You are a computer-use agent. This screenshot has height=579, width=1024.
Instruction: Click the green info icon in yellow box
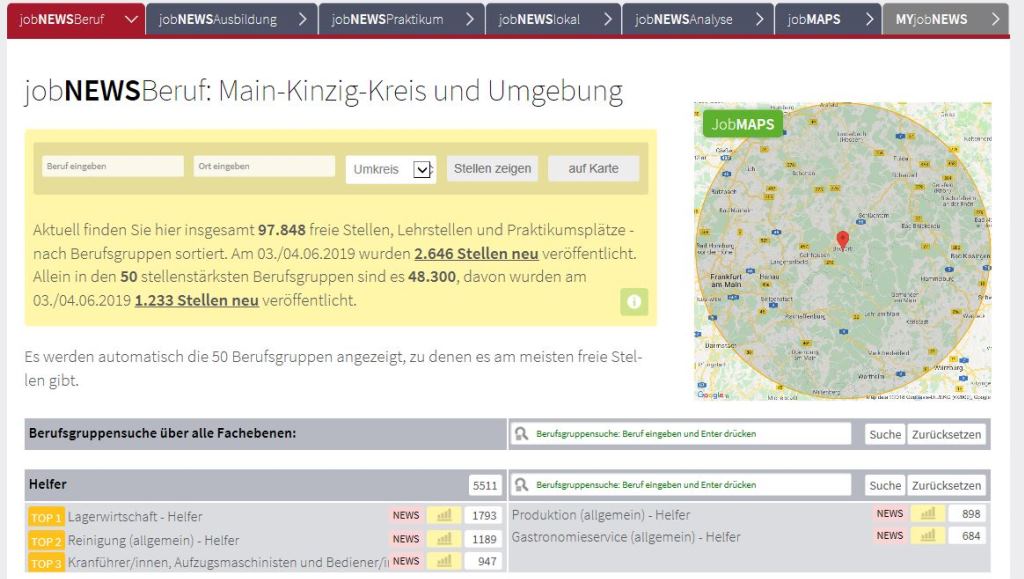pyautogui.click(x=634, y=302)
